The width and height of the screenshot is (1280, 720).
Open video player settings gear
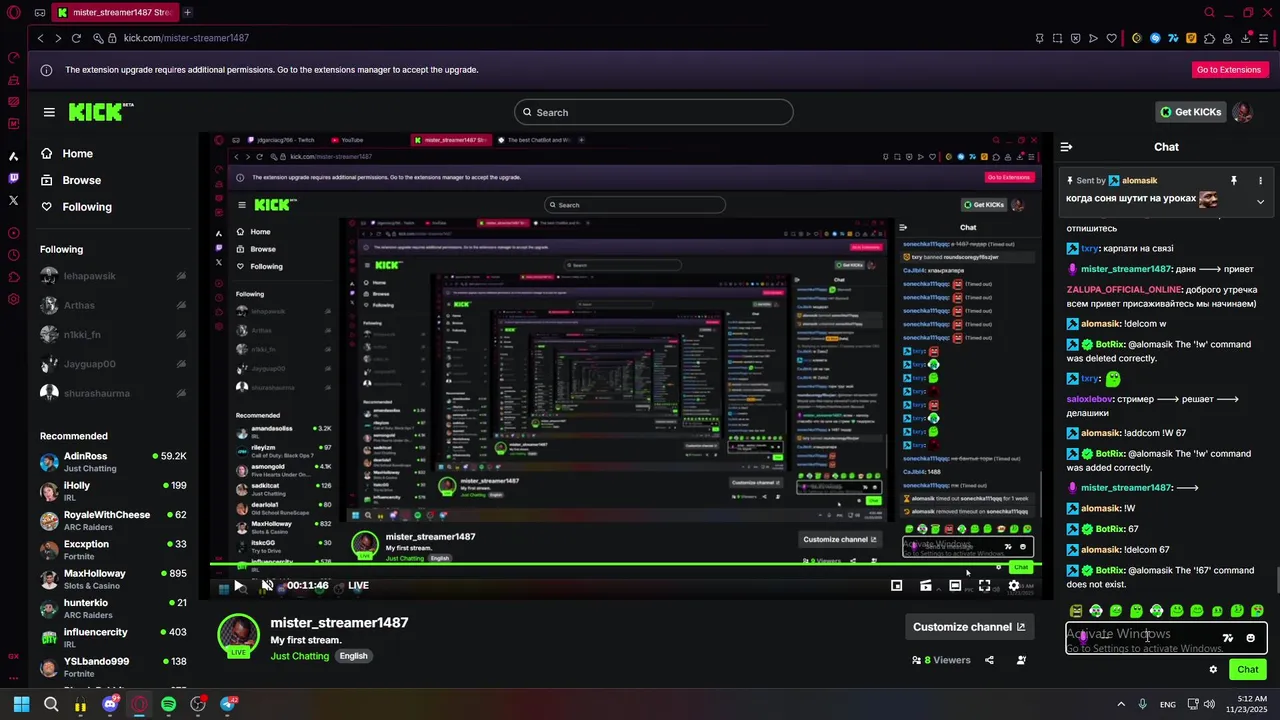click(x=1014, y=585)
